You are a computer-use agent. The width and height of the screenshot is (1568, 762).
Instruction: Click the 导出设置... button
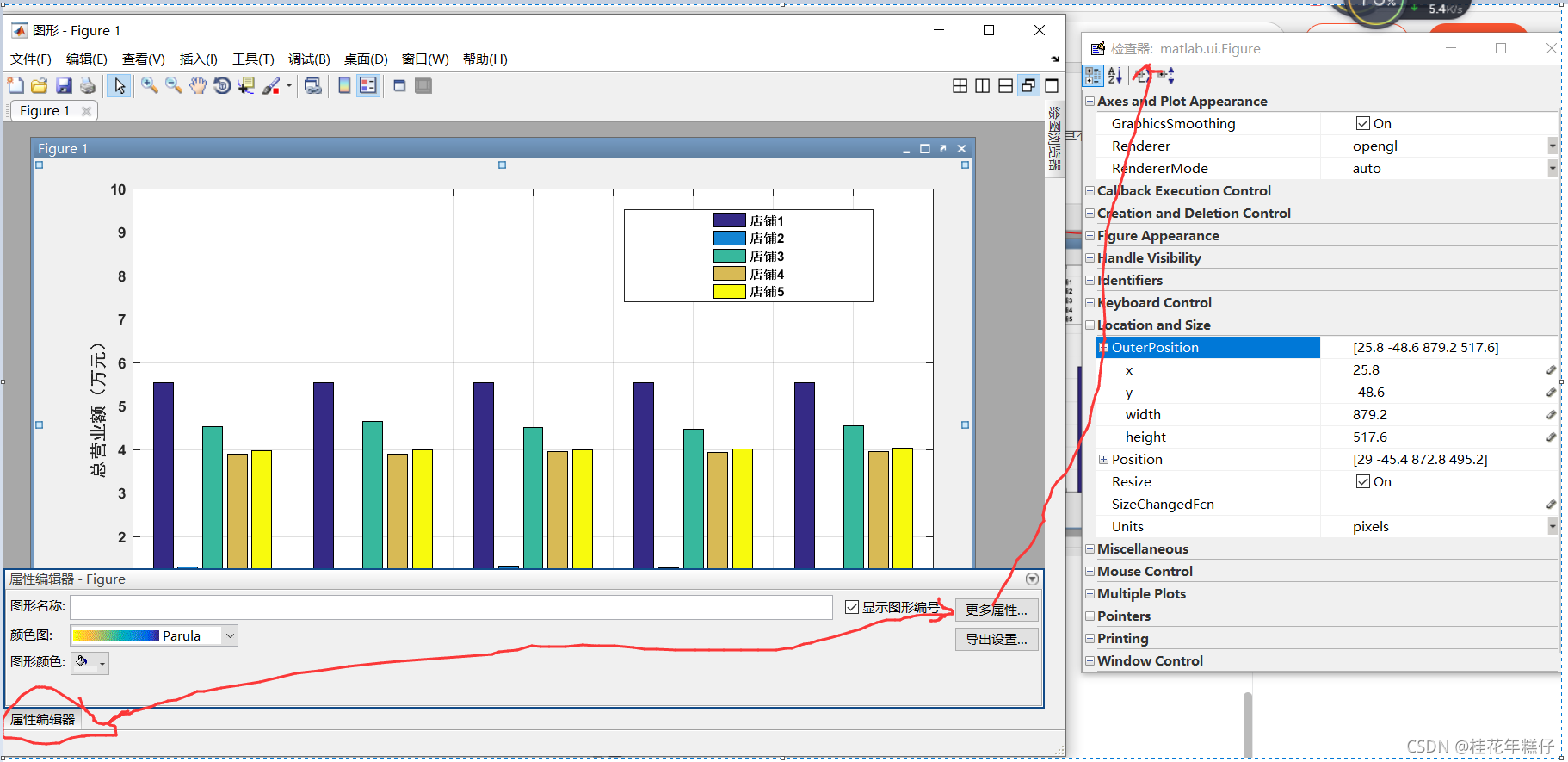pyautogui.click(x=997, y=639)
